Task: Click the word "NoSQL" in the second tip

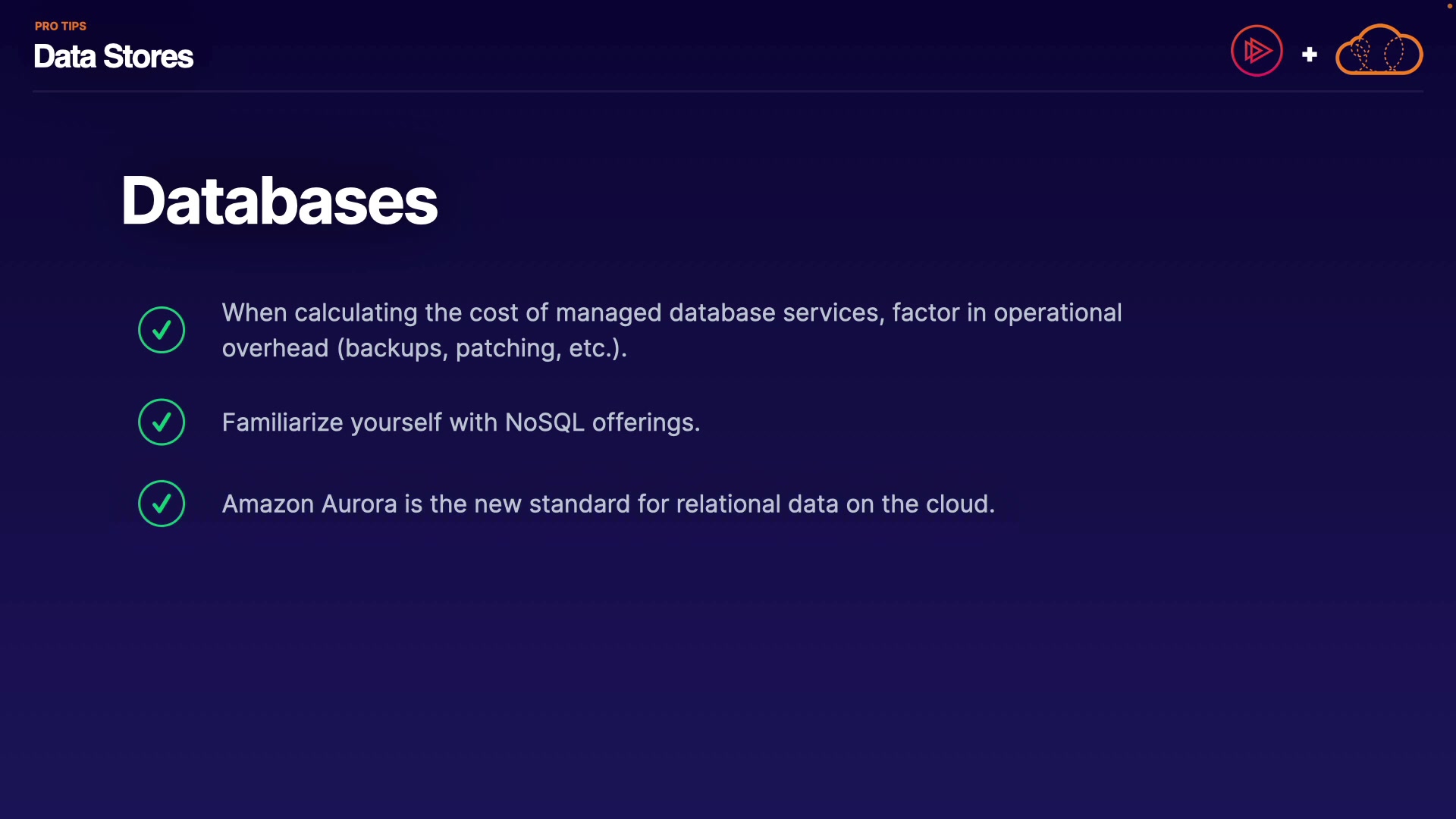Action: click(544, 422)
